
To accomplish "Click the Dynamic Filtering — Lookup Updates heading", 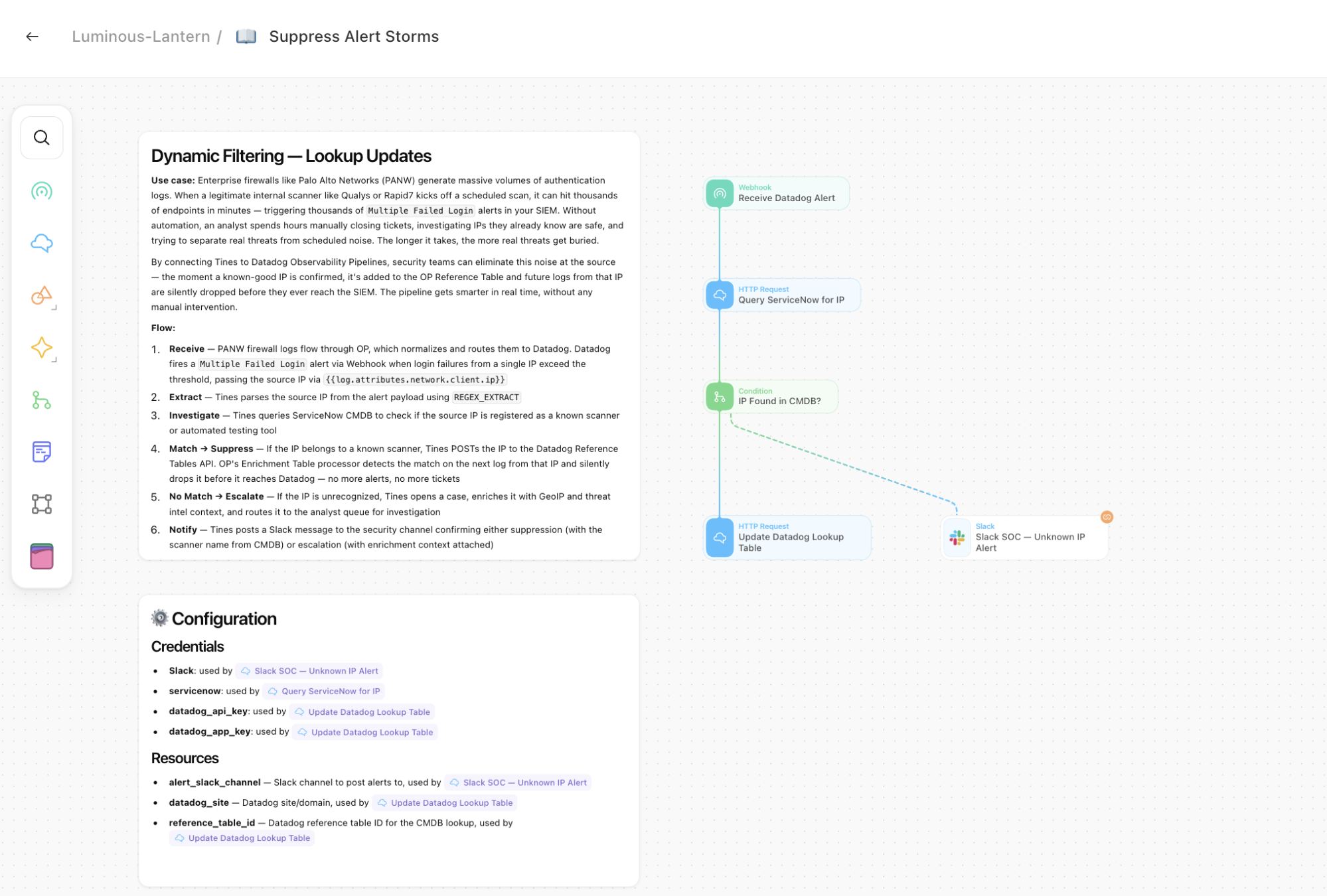I will (x=291, y=156).
